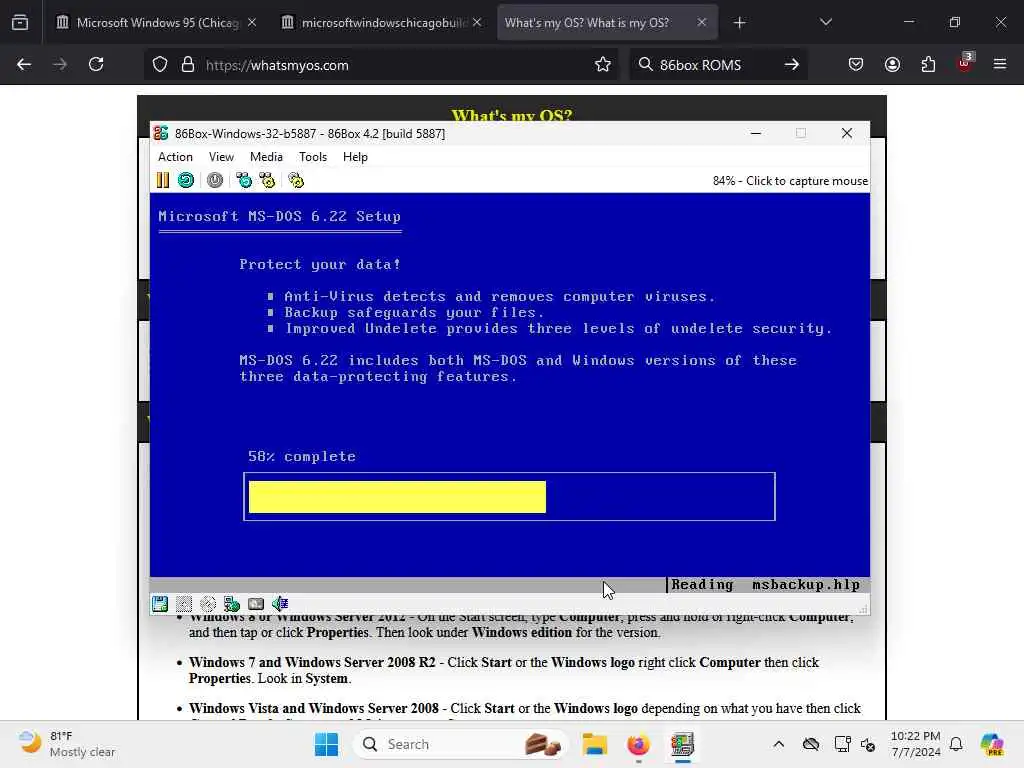Click the 86Box title bar app icon
1024x768 pixels.
[161, 133]
